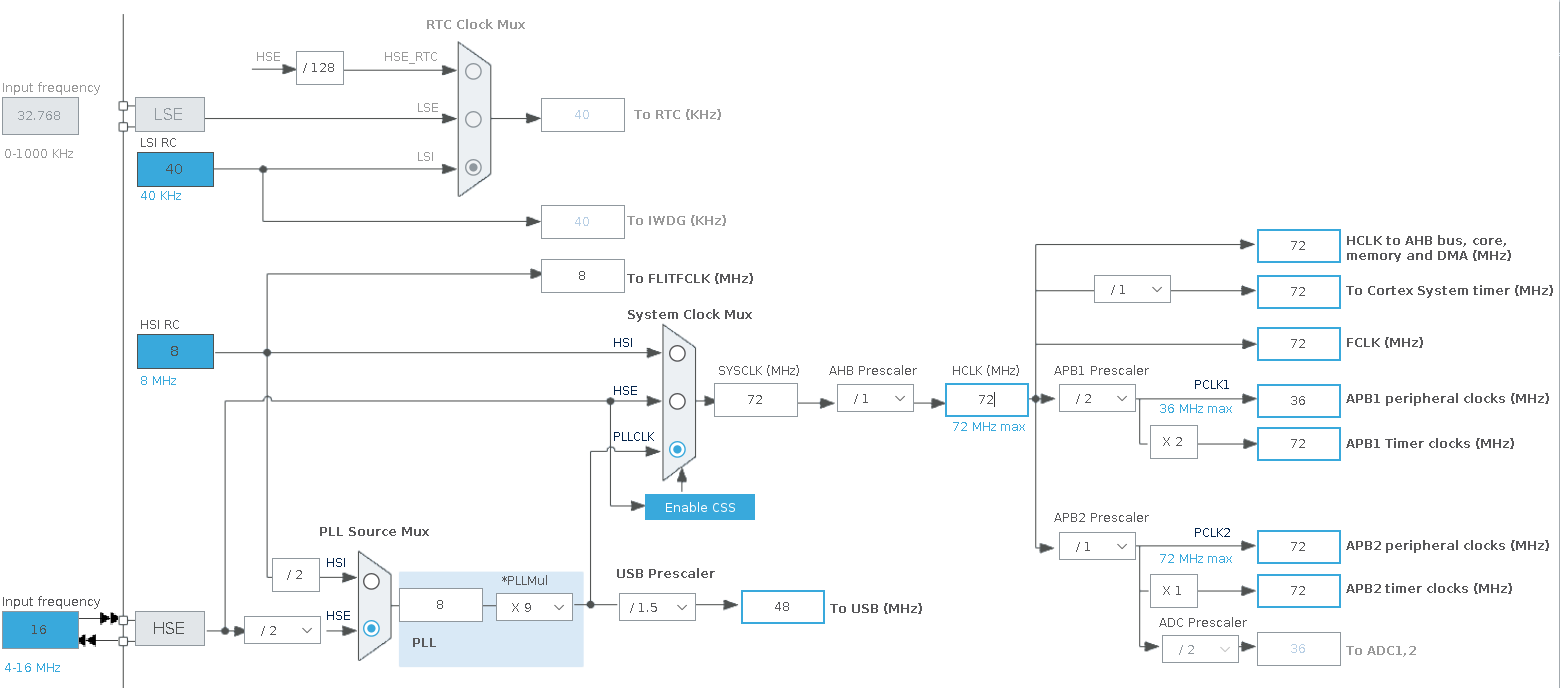The height and width of the screenshot is (688, 1560).
Task: Click the To FLITFCLK (MHz) value box
Action: coord(583,276)
